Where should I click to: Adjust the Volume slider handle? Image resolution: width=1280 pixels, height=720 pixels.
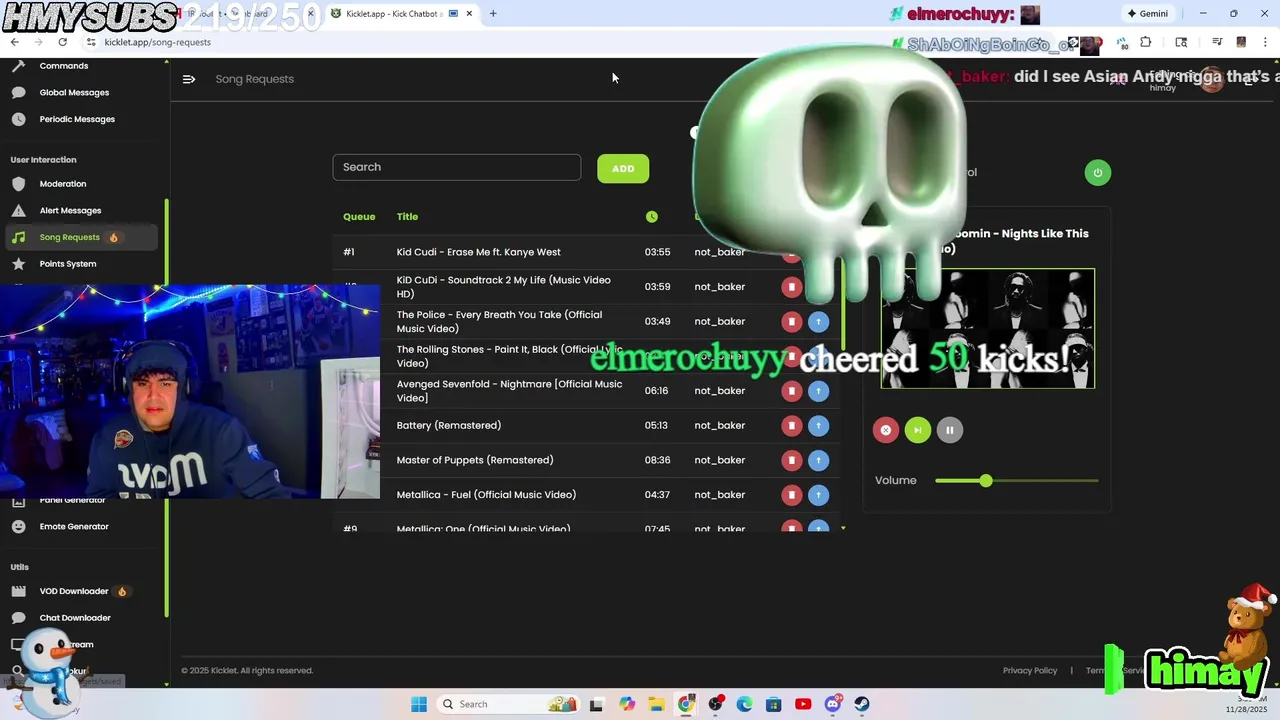[x=986, y=481]
